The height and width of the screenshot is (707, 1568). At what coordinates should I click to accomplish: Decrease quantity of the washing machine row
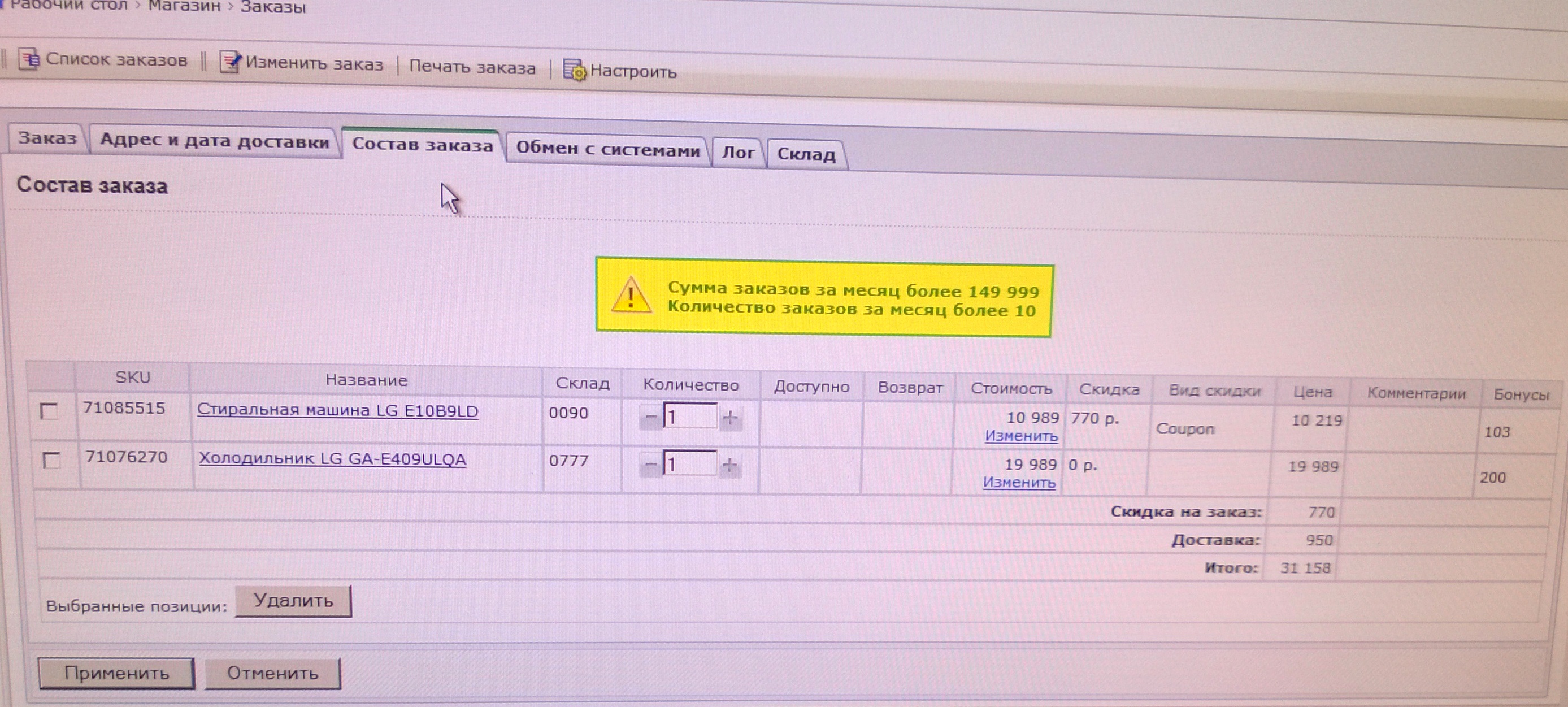[x=651, y=418]
